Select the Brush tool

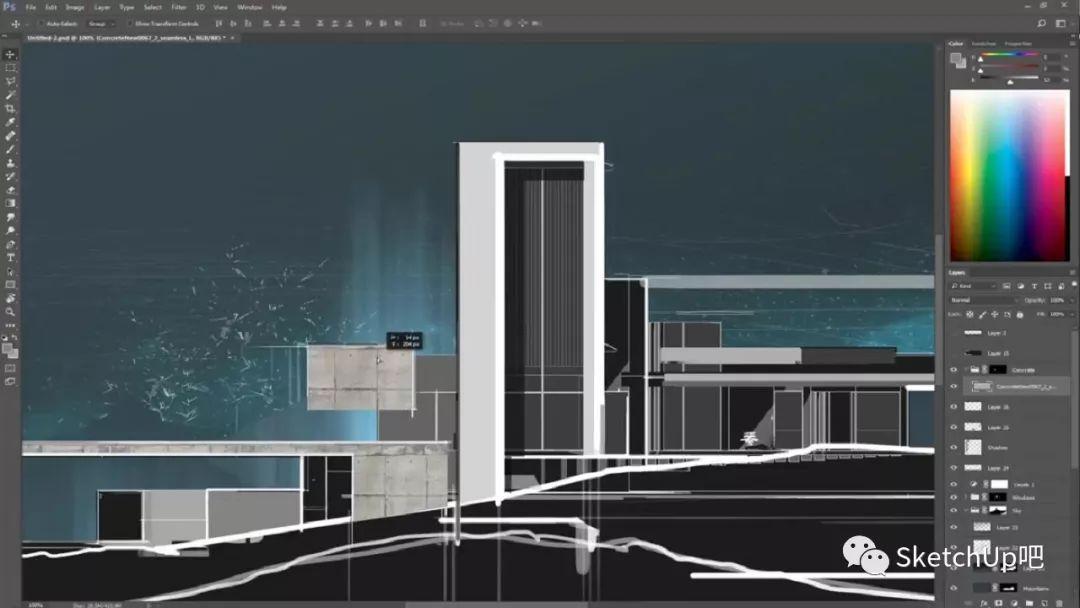(x=10, y=149)
